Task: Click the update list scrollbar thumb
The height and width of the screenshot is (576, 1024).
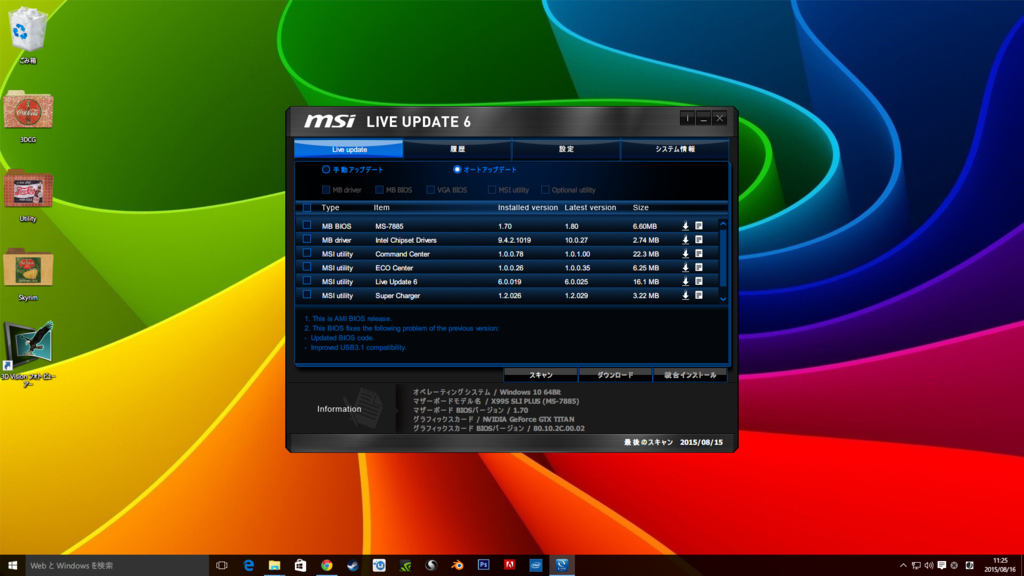Action: [723, 257]
